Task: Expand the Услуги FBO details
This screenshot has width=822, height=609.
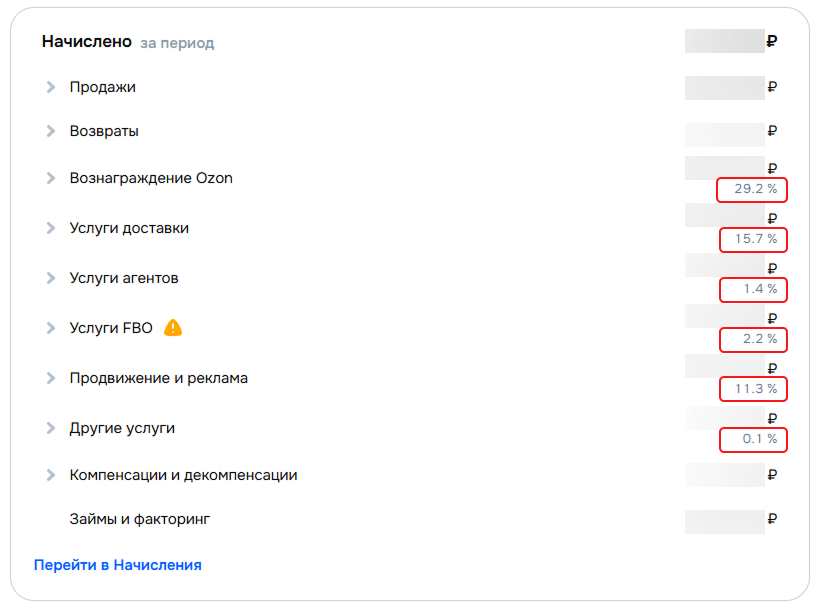Action: click(x=50, y=327)
